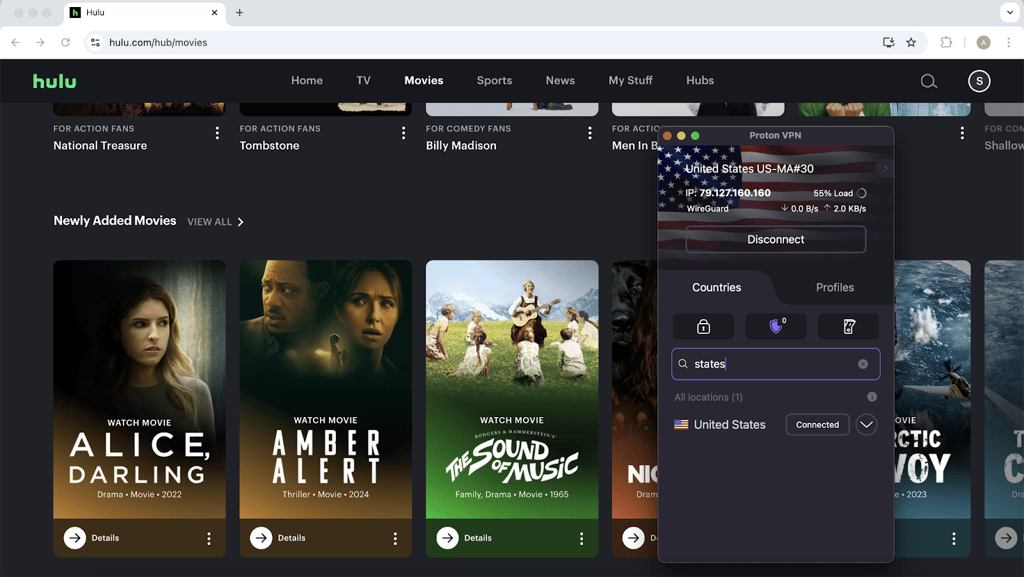Open the Billy Madison title
The height and width of the screenshot is (577, 1024).
click(x=461, y=146)
